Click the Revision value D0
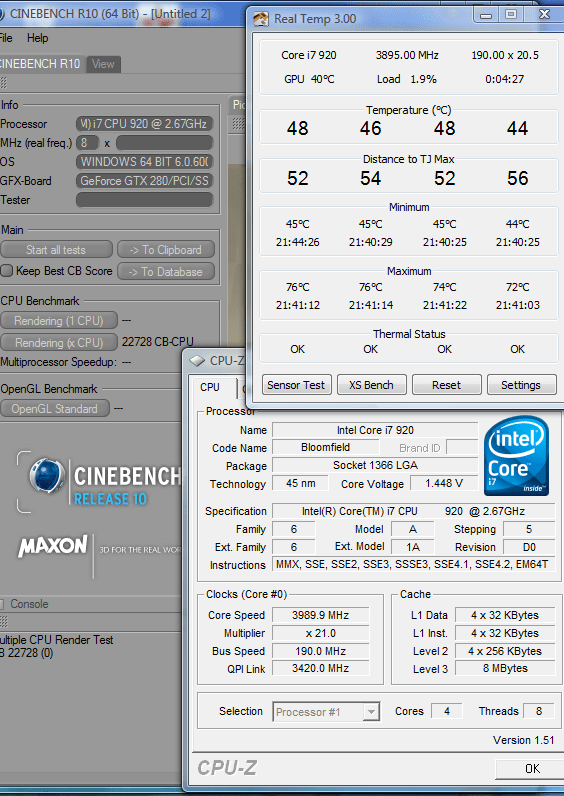Viewport: 564px width, 796px height. click(529, 547)
